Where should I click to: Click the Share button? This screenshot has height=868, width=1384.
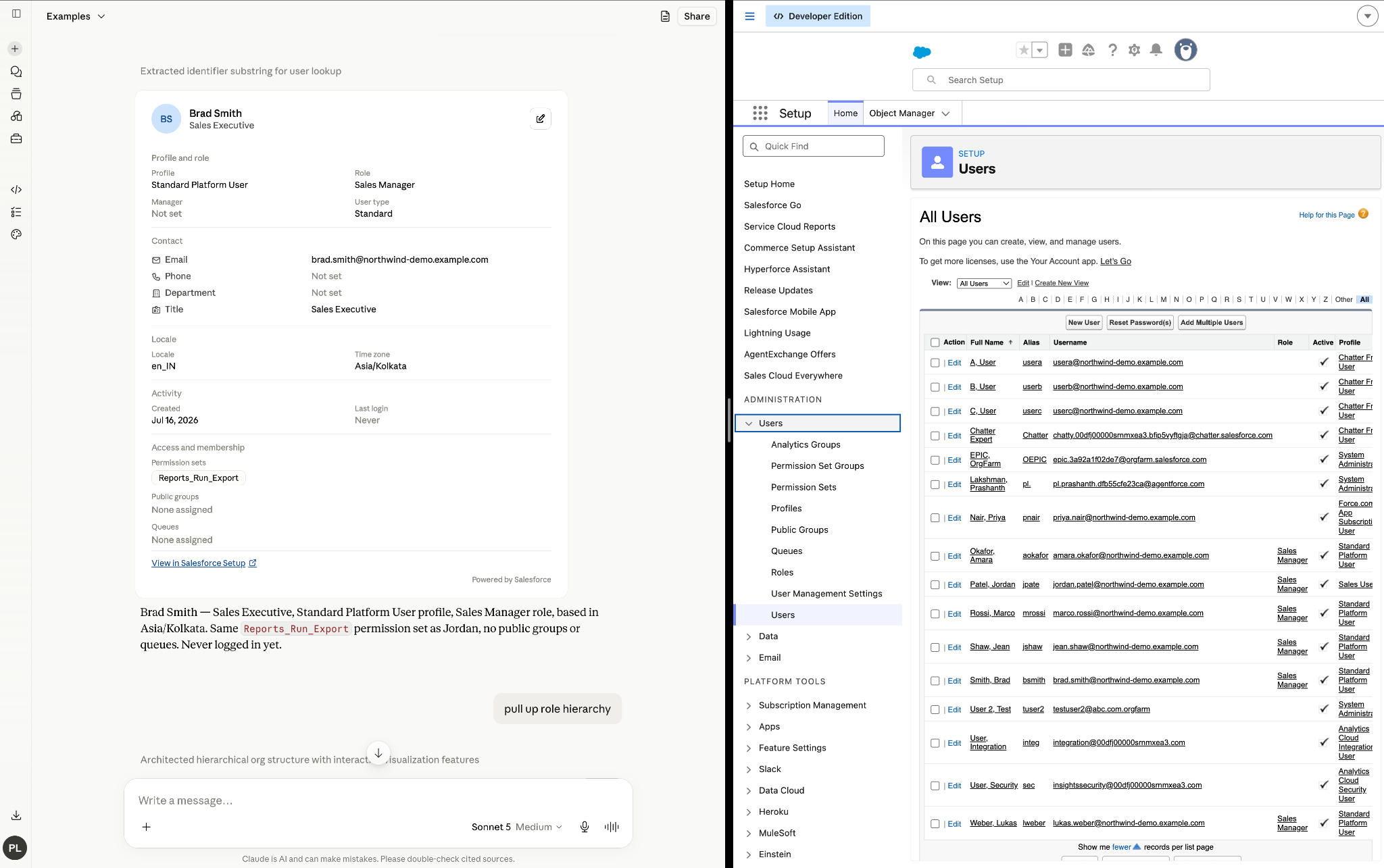tap(697, 16)
